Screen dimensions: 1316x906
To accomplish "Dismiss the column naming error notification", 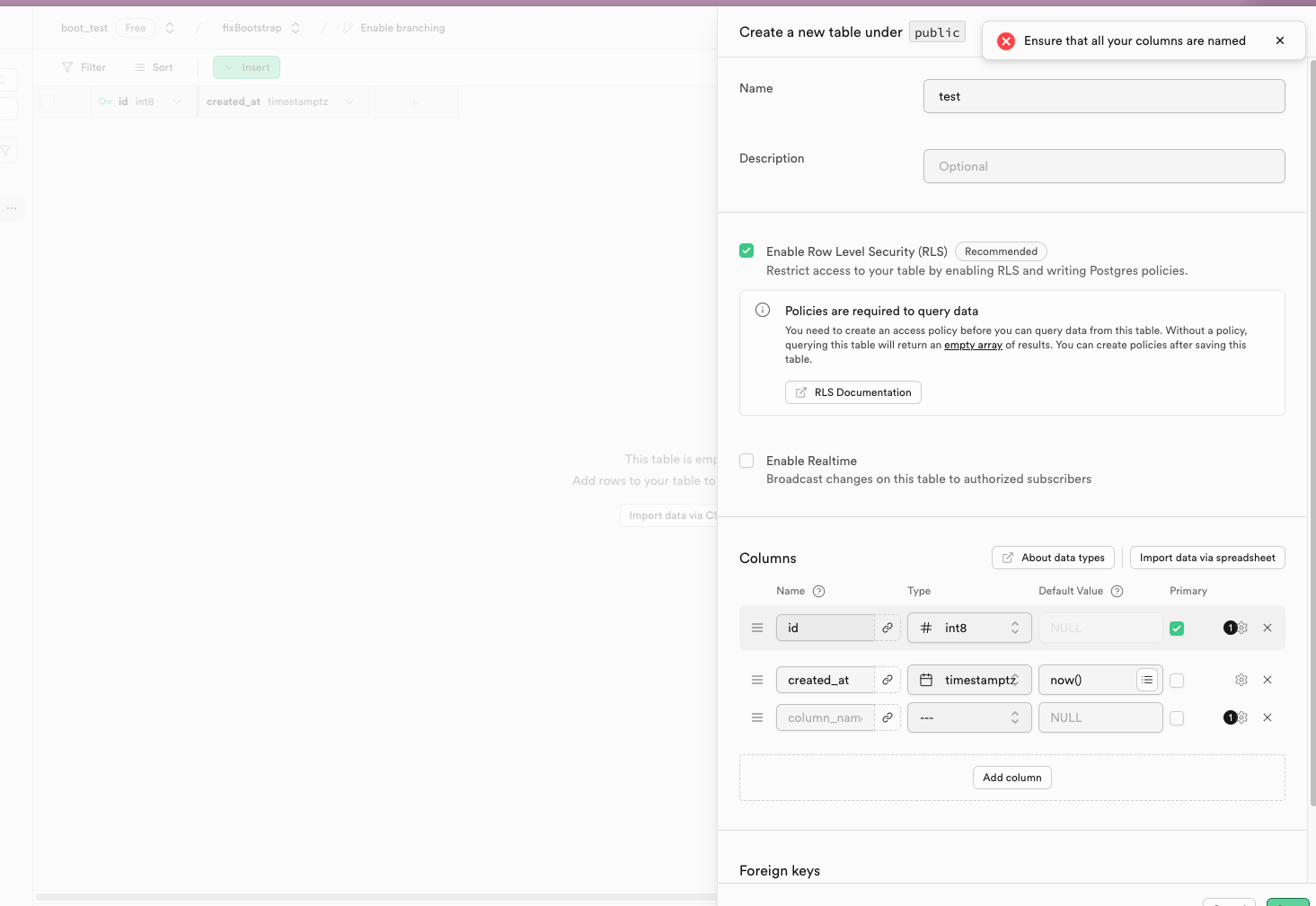I will [x=1280, y=40].
